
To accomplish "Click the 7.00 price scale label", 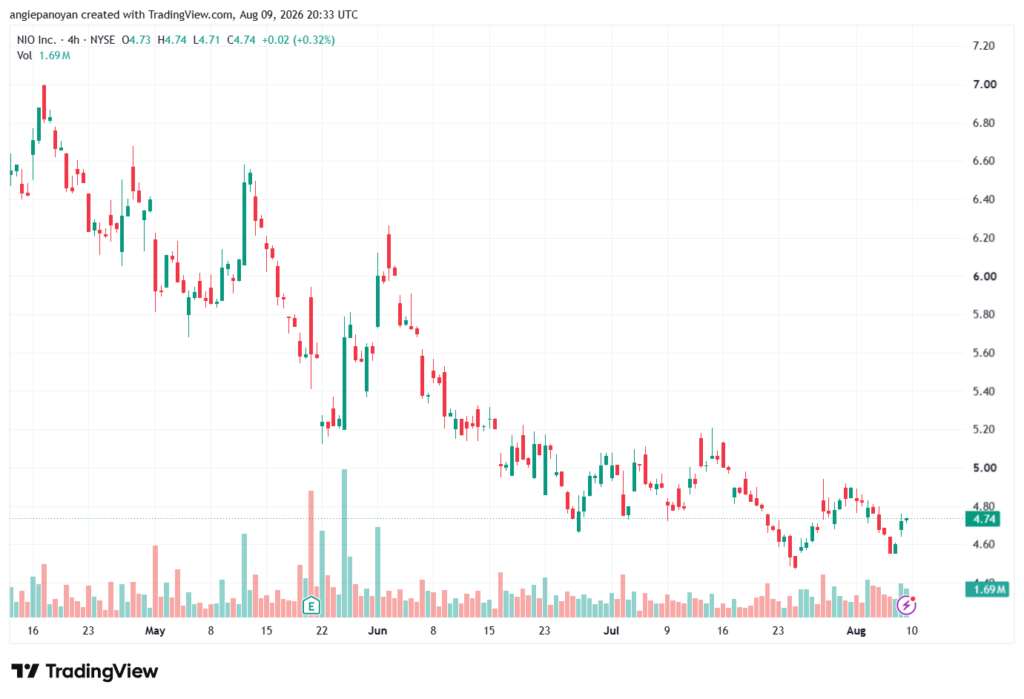I will tap(984, 84).
